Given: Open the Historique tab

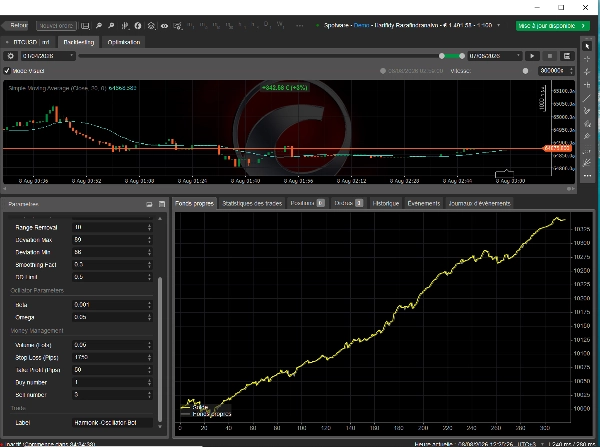Looking at the screenshot, I should [x=386, y=203].
